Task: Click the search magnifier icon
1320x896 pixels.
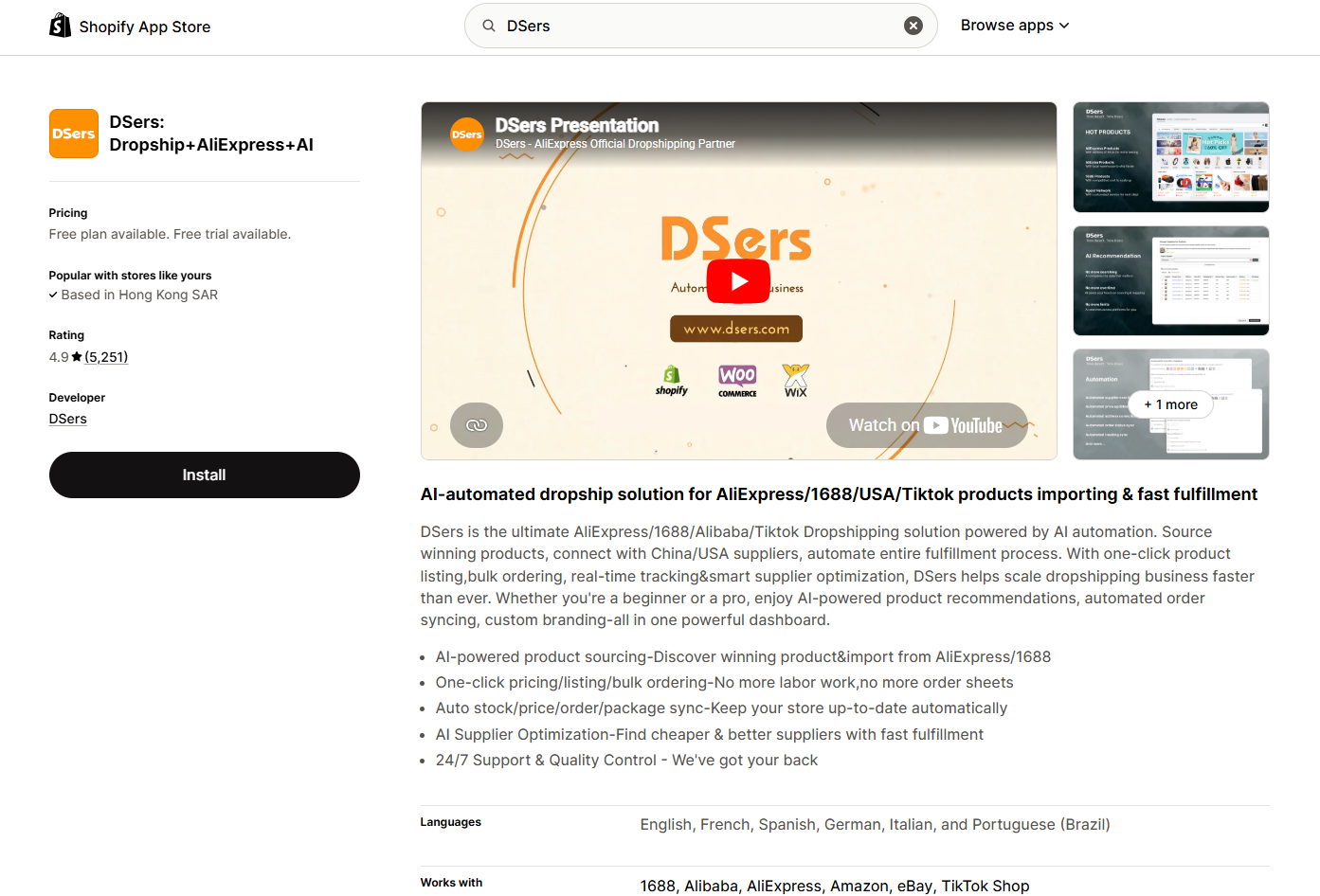Action: 489,26
